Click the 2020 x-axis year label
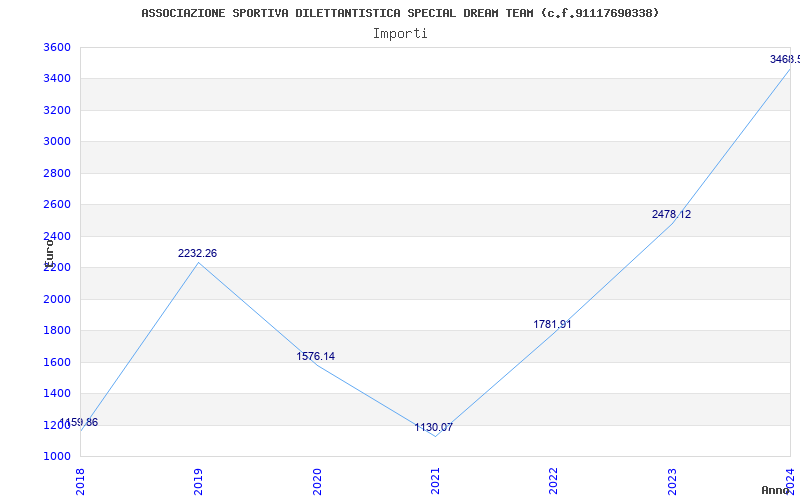The height and width of the screenshot is (500, 800). click(x=317, y=480)
